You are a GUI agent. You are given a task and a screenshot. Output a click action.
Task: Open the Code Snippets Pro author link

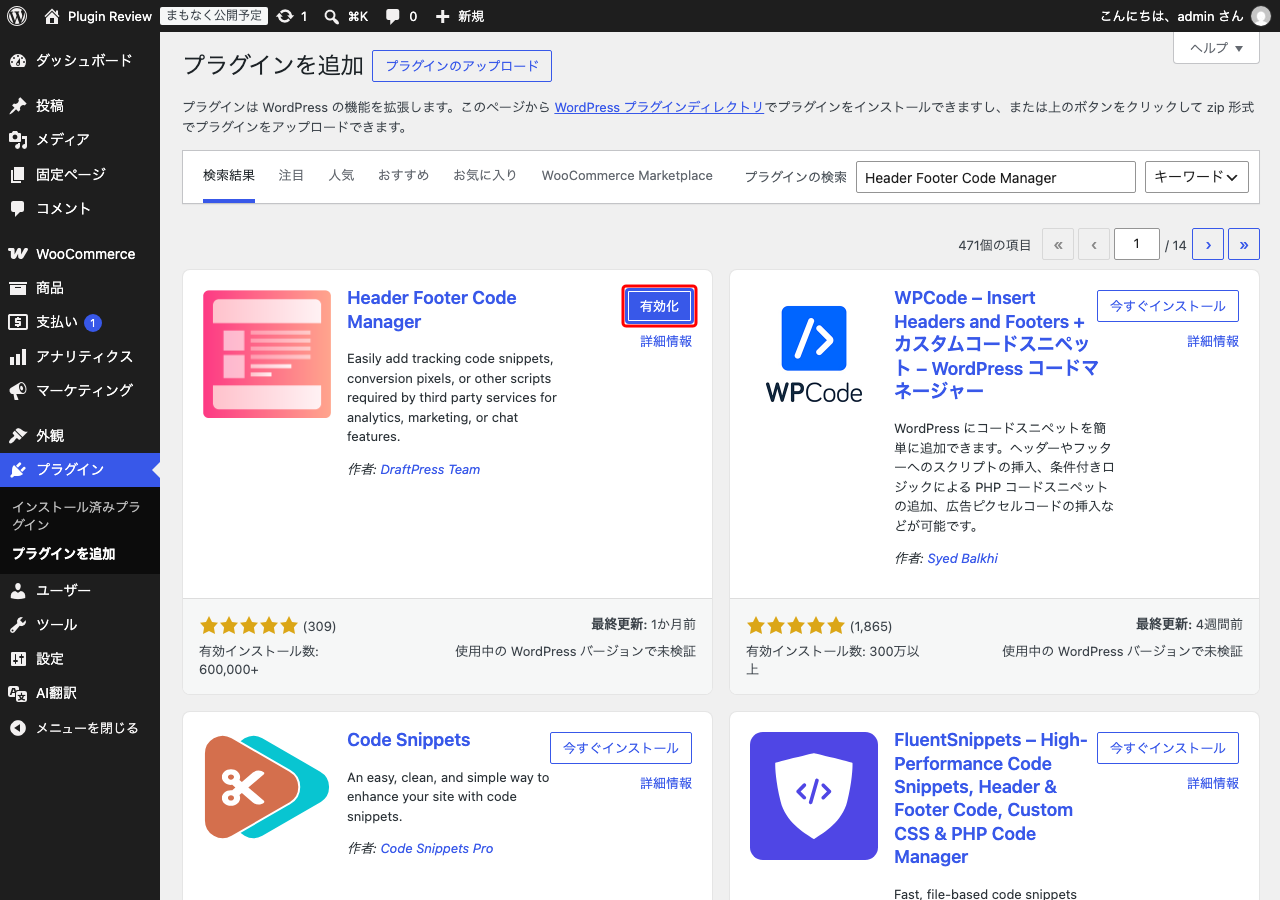437,848
